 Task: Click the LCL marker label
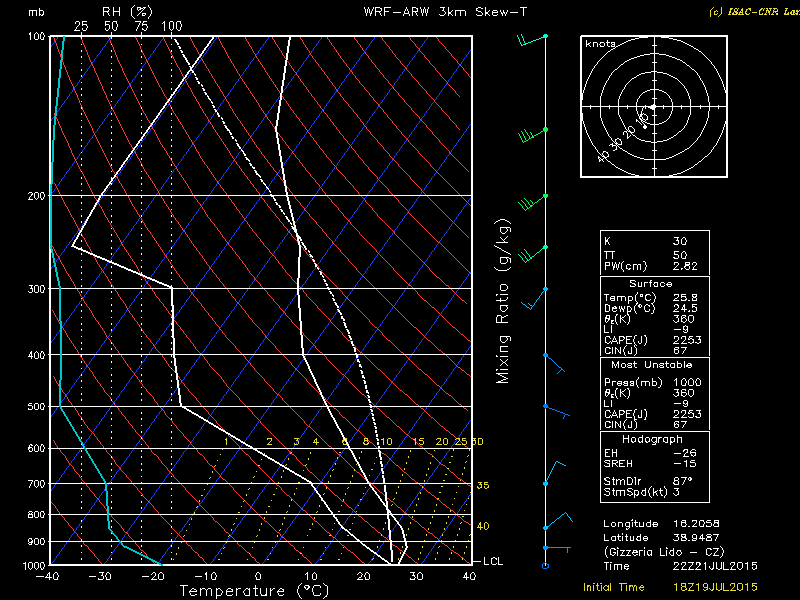pyautogui.click(x=493, y=561)
